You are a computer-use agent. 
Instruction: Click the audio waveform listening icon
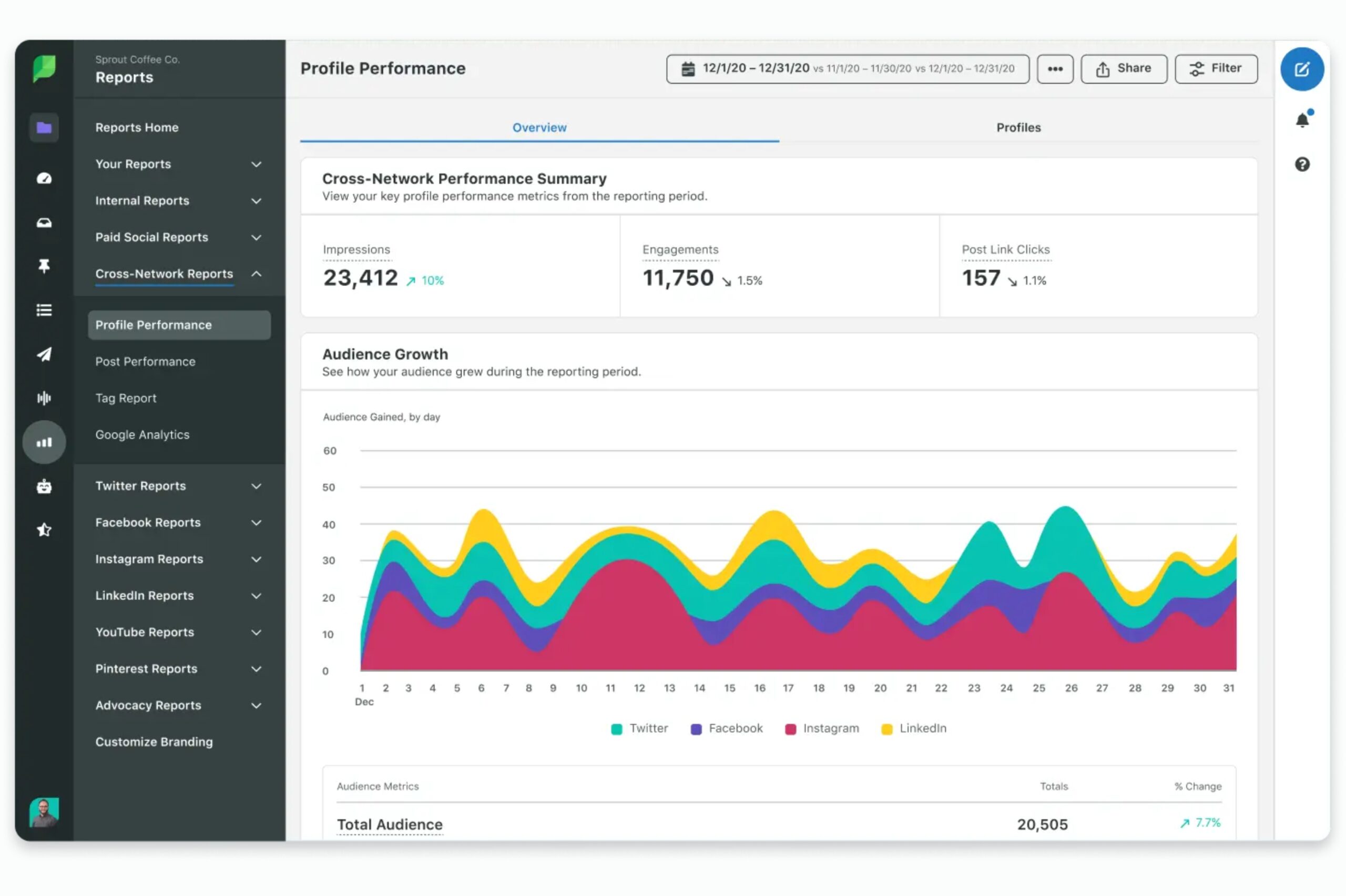click(x=44, y=398)
